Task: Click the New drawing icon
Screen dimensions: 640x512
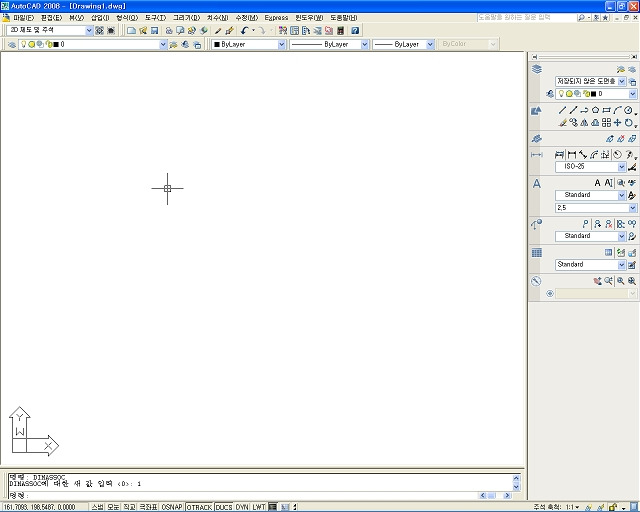Action: pos(131,31)
